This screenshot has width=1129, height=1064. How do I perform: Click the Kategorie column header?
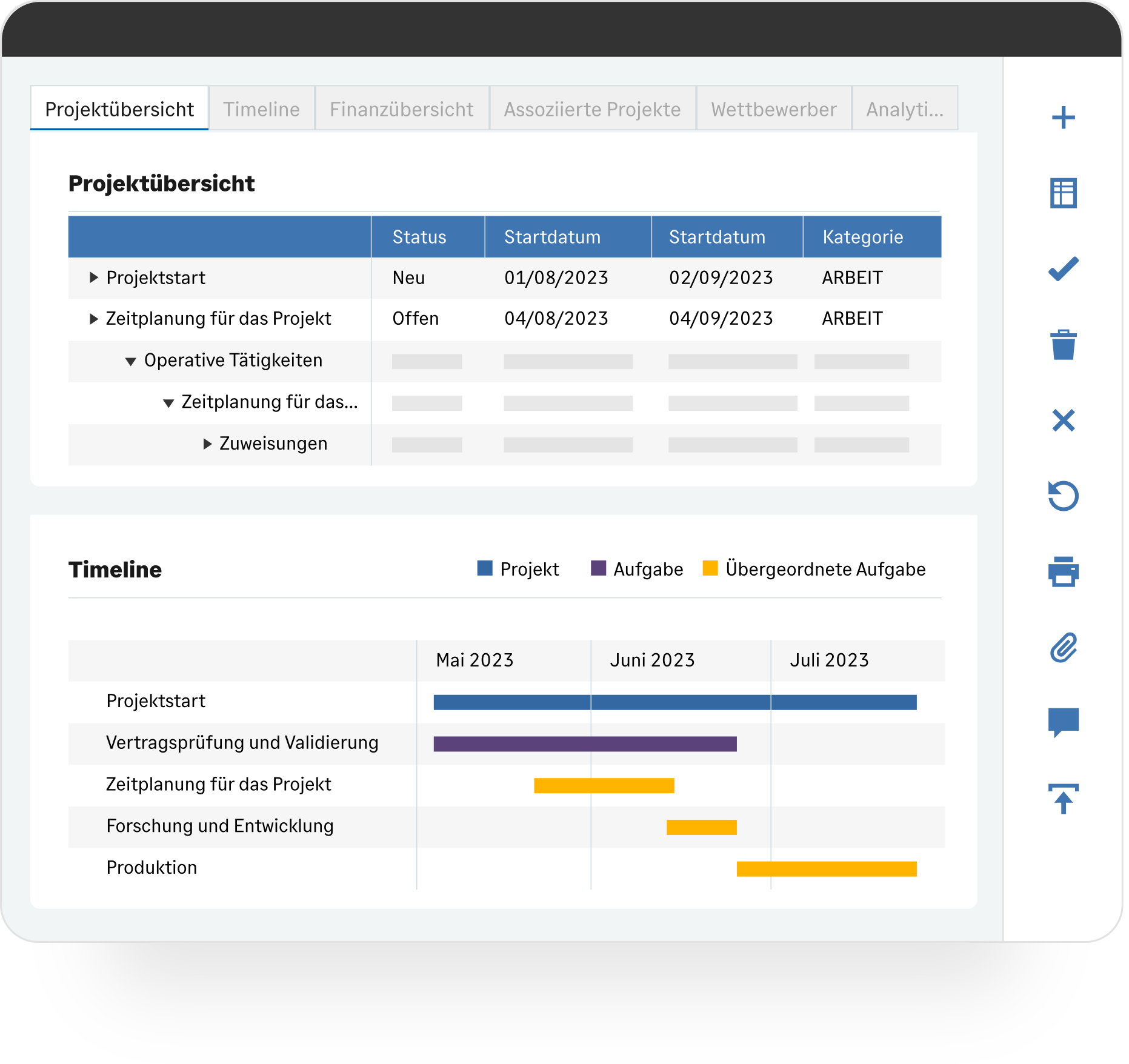click(x=862, y=237)
